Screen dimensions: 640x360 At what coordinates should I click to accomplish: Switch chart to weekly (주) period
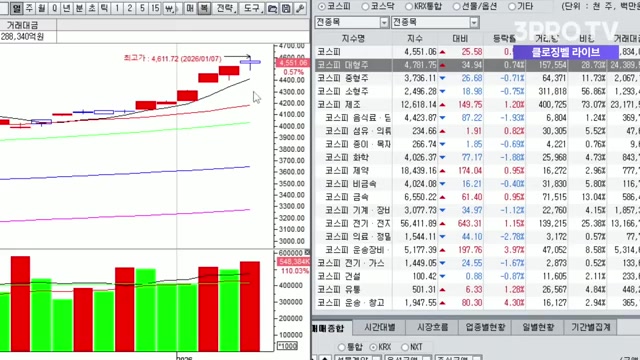point(29,9)
